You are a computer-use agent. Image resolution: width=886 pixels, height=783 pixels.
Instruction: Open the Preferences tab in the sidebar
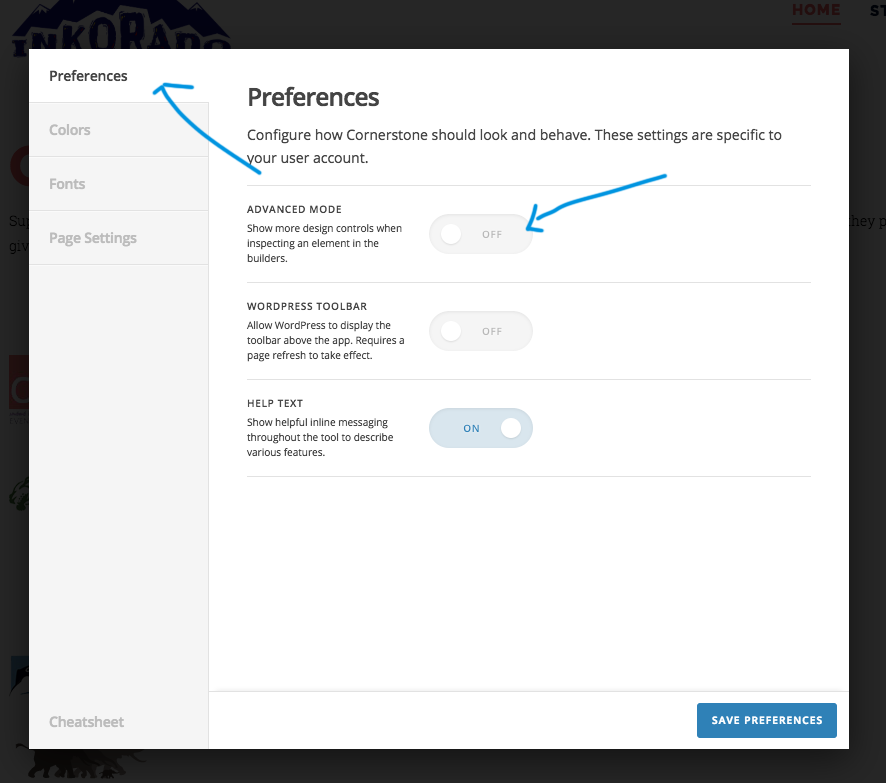(x=119, y=76)
